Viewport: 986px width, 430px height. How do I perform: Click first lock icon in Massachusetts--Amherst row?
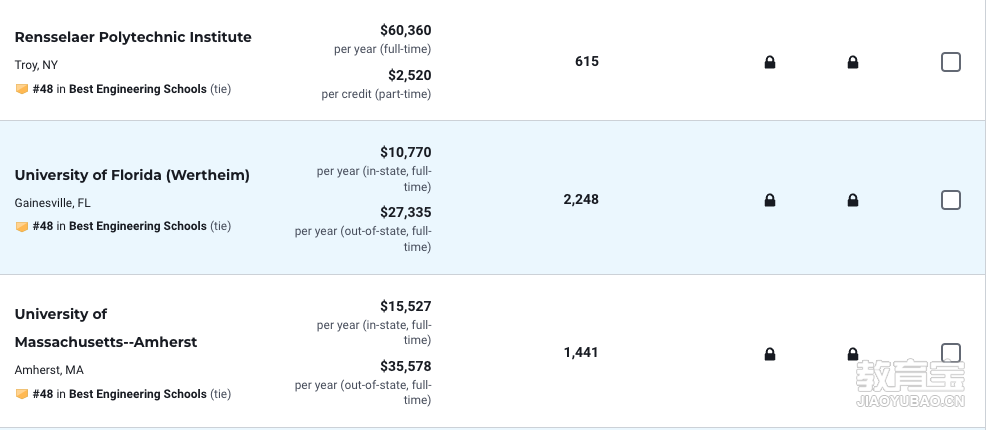770,355
